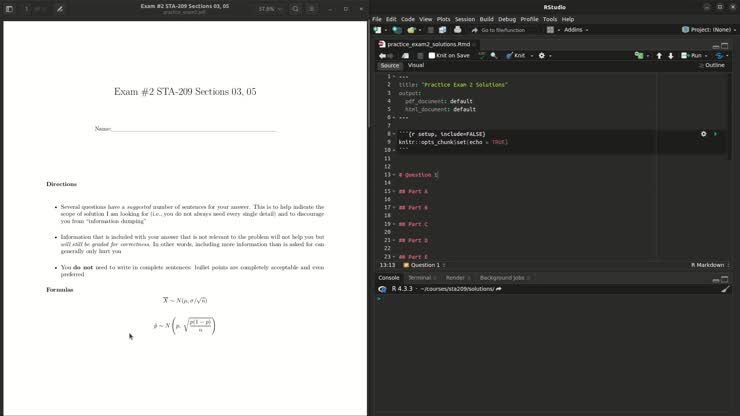Create a new file in RStudio

click(377, 30)
